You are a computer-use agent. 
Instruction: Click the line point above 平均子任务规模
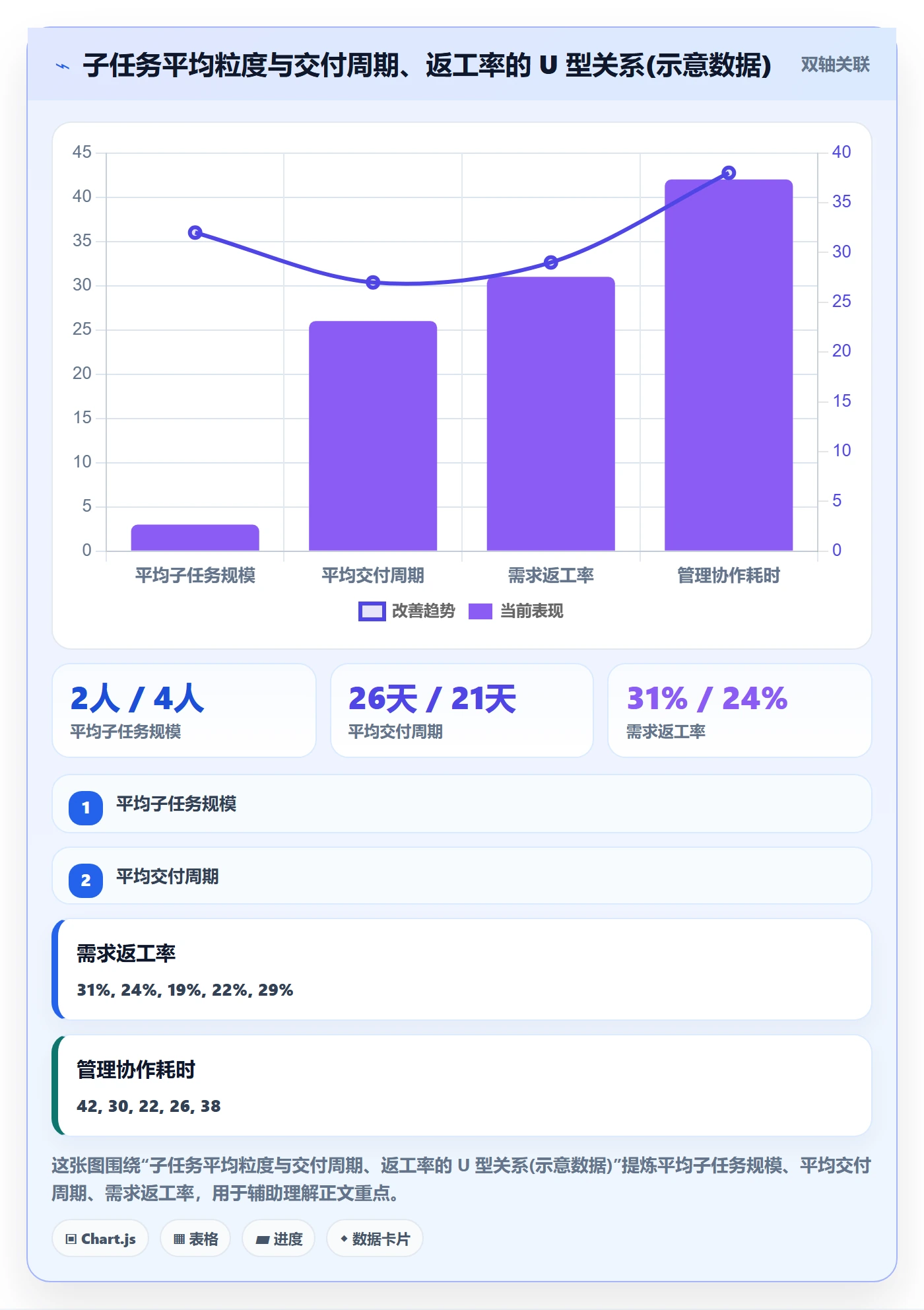pos(195,232)
